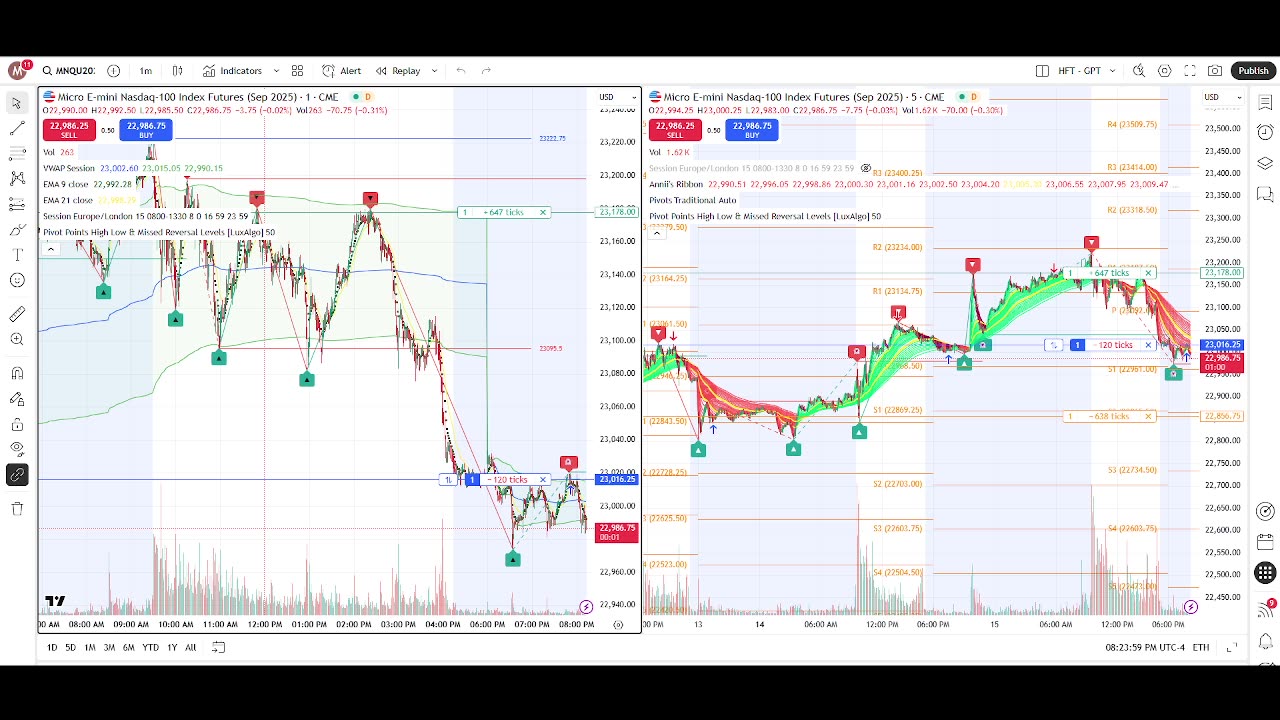1280x720 pixels.
Task: Open chart settings hexagon icon
Action: click(x=1165, y=71)
